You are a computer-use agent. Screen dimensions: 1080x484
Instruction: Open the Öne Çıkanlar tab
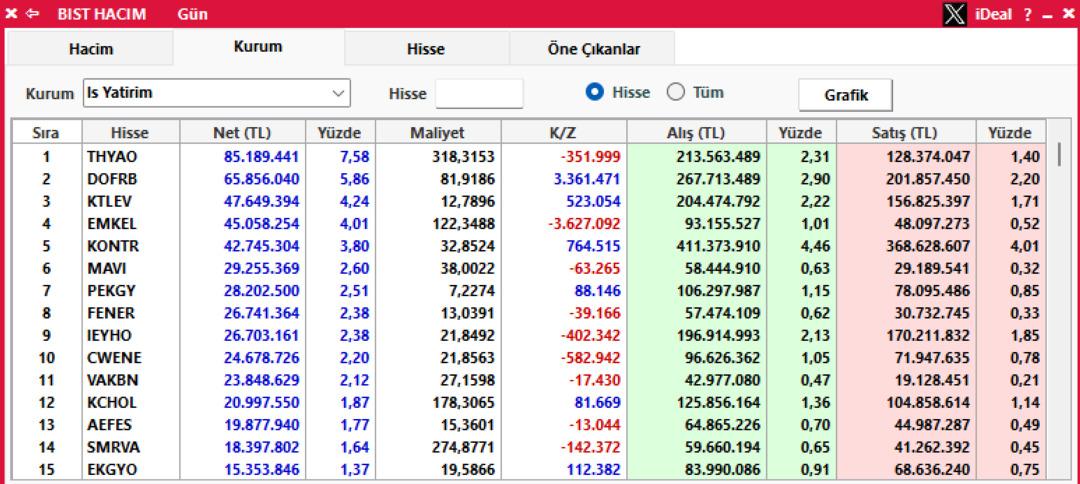(593, 49)
